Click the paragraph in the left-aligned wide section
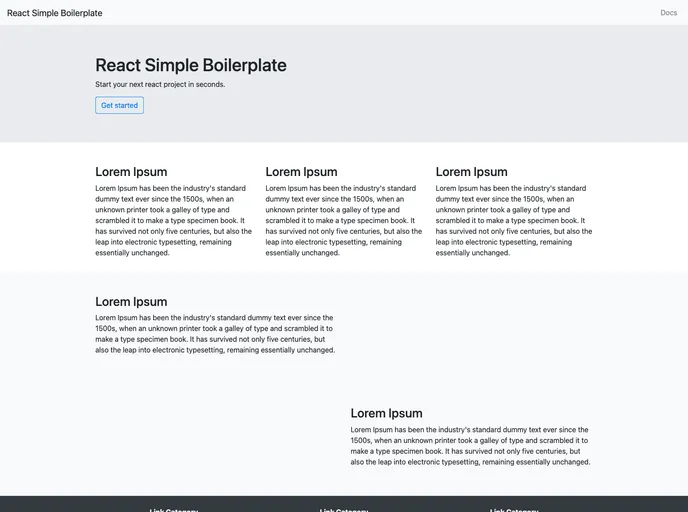The width and height of the screenshot is (688, 512). point(215,334)
